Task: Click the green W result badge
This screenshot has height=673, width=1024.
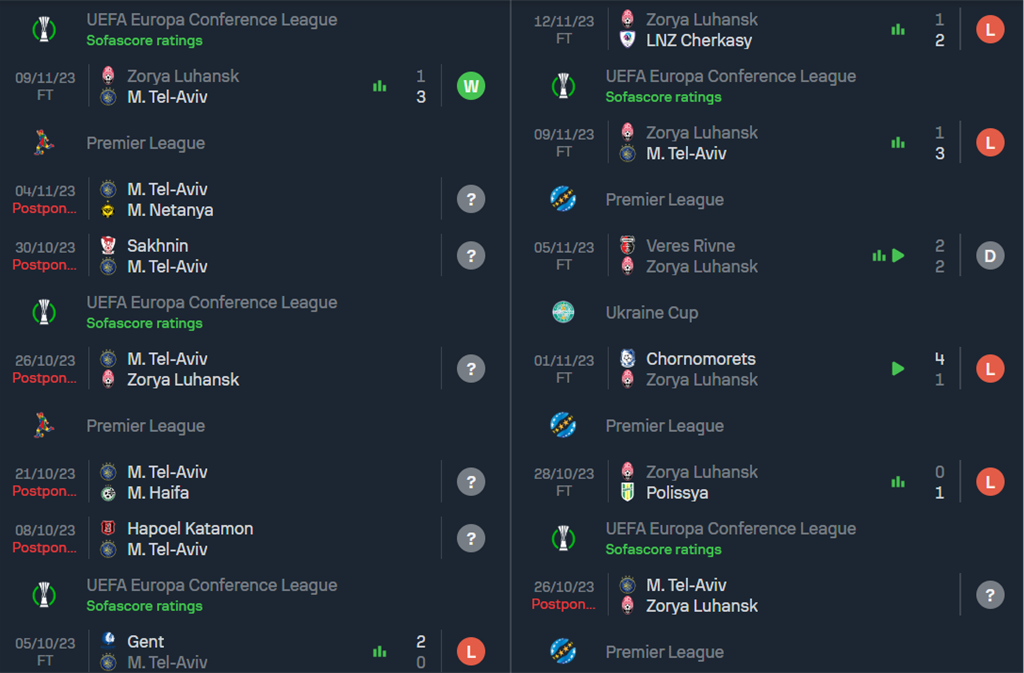Action: tap(471, 86)
